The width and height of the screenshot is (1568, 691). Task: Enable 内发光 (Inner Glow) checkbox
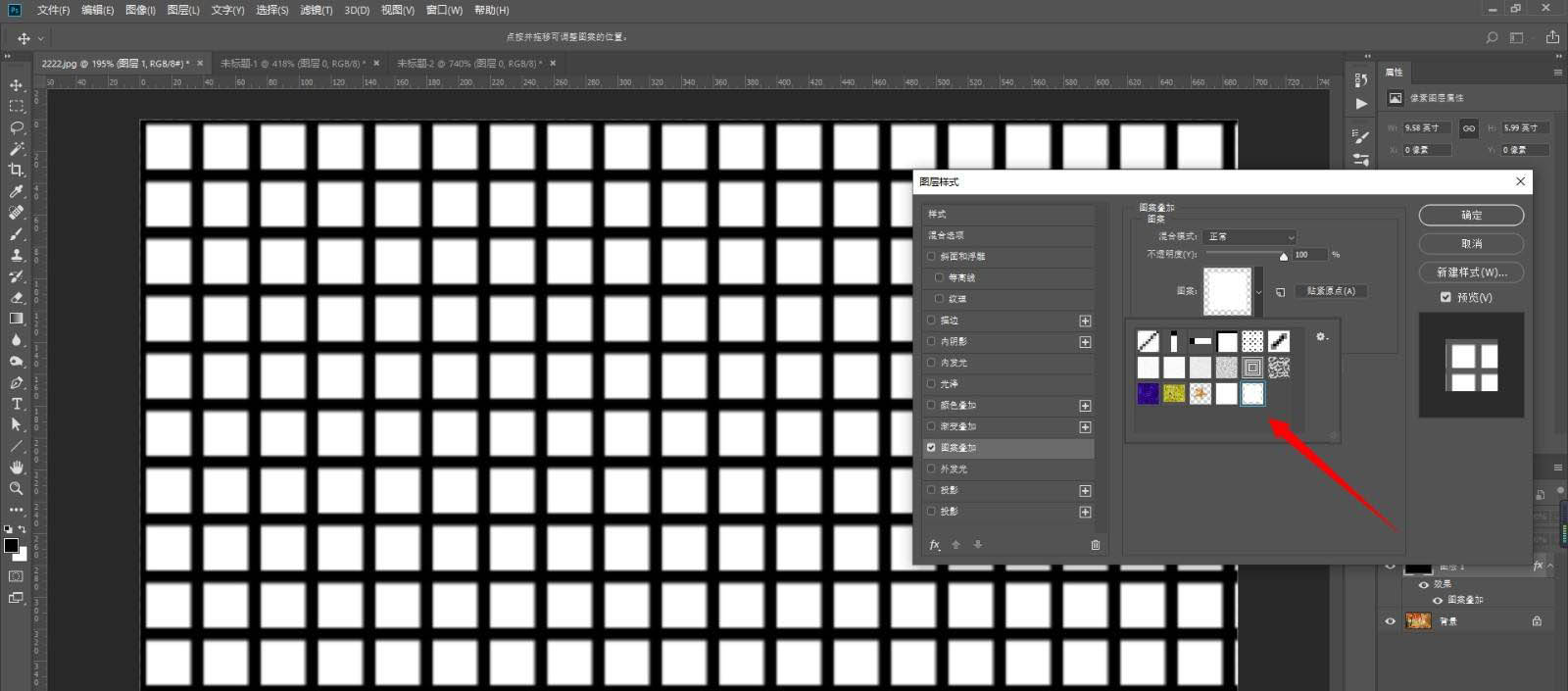pyautogui.click(x=931, y=363)
